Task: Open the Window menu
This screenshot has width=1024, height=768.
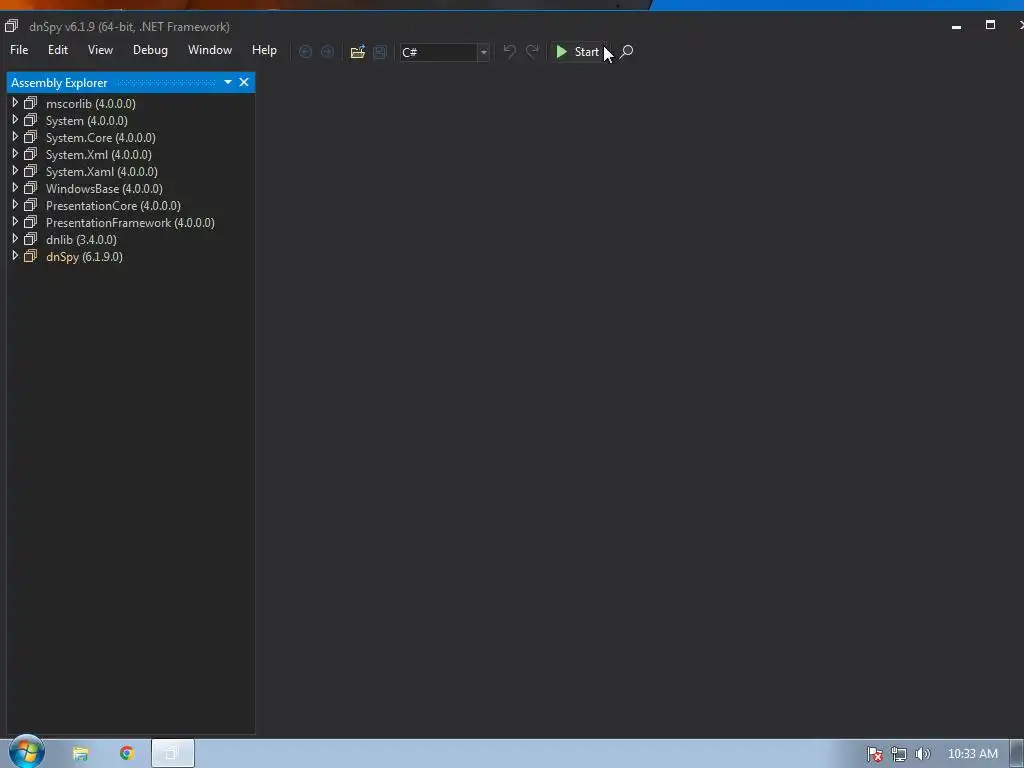Action: pos(210,50)
